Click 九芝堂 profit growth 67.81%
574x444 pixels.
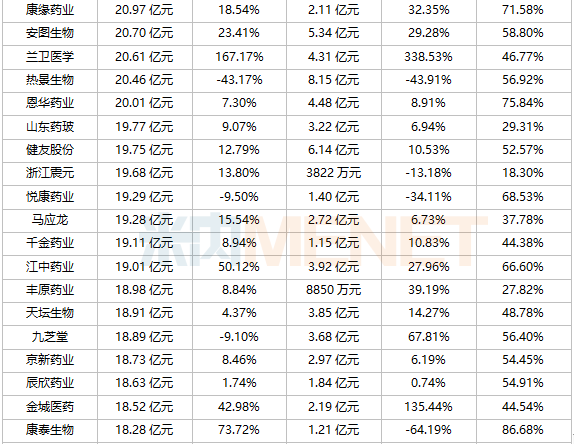(x=428, y=336)
